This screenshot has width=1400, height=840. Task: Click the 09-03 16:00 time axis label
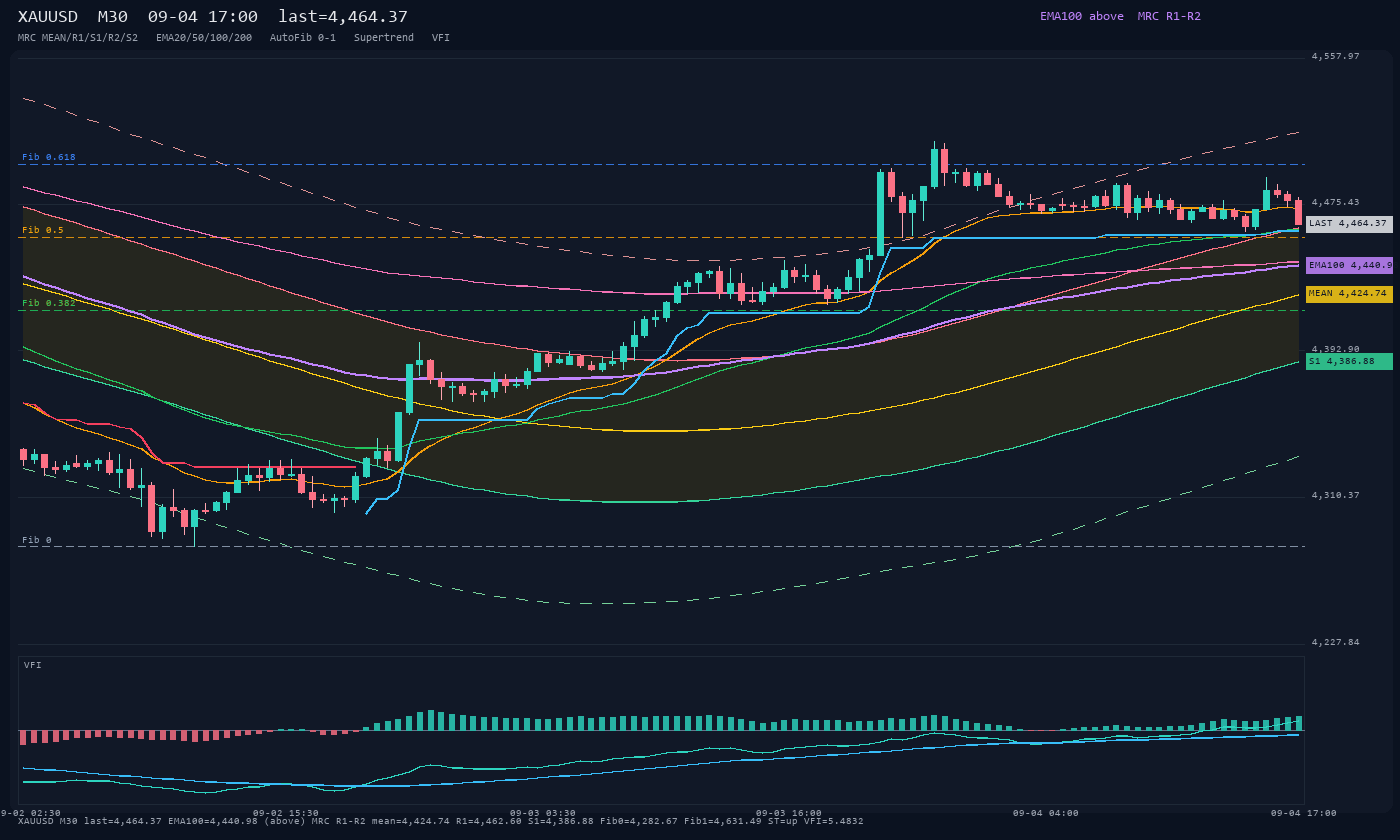pyautogui.click(x=789, y=813)
